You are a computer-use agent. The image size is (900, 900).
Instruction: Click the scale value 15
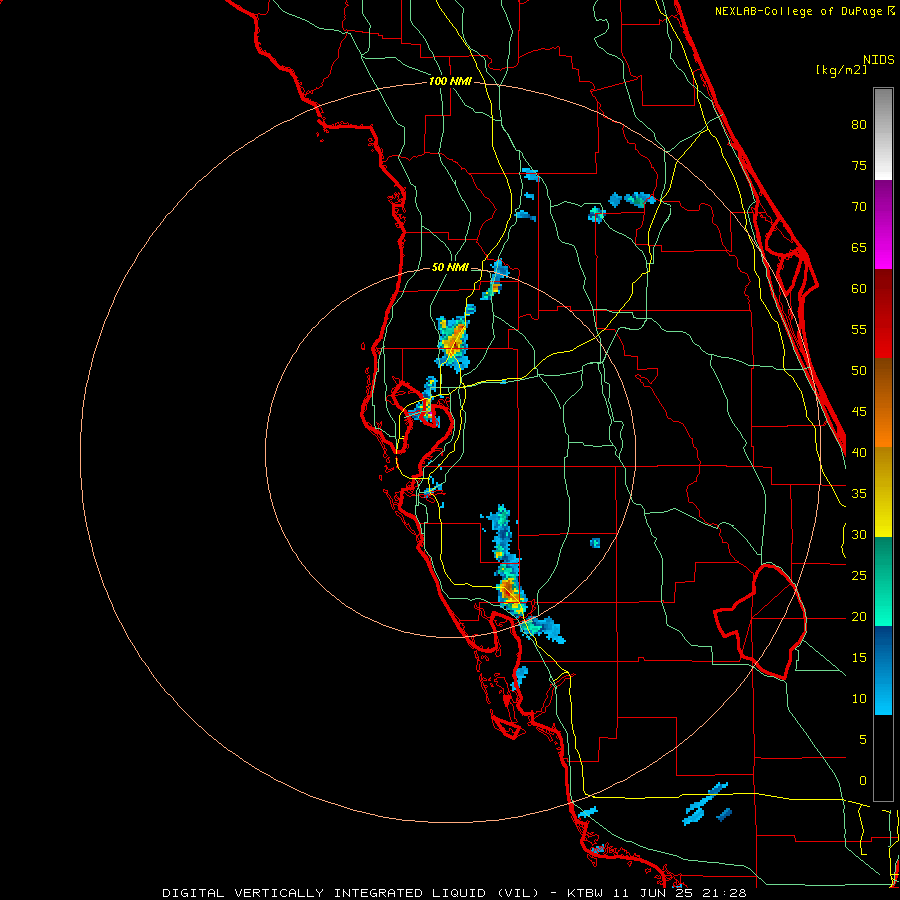pyautogui.click(x=859, y=658)
